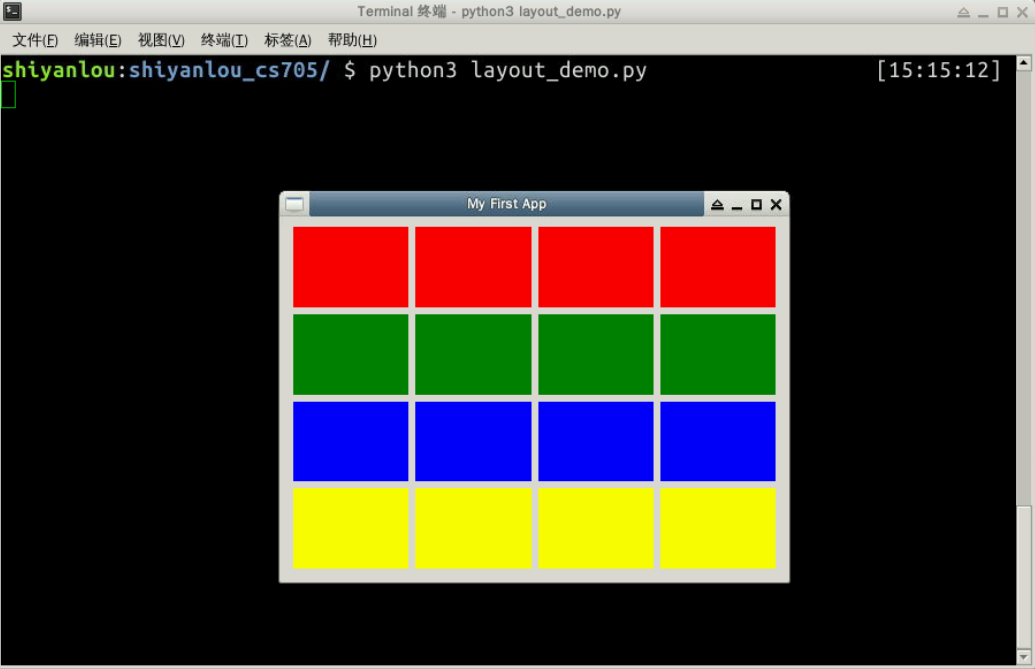Screen dimensions: 1035x669
Task: Maximize the My First App window
Action: click(x=756, y=205)
